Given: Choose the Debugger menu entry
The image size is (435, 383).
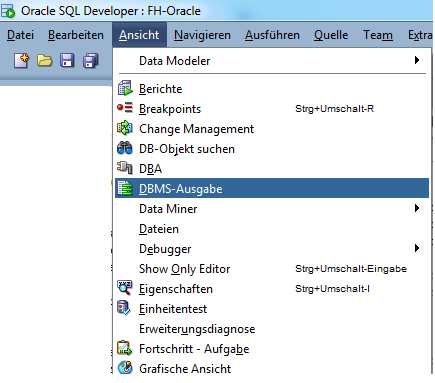Looking at the screenshot, I should pyautogui.click(x=272, y=249).
